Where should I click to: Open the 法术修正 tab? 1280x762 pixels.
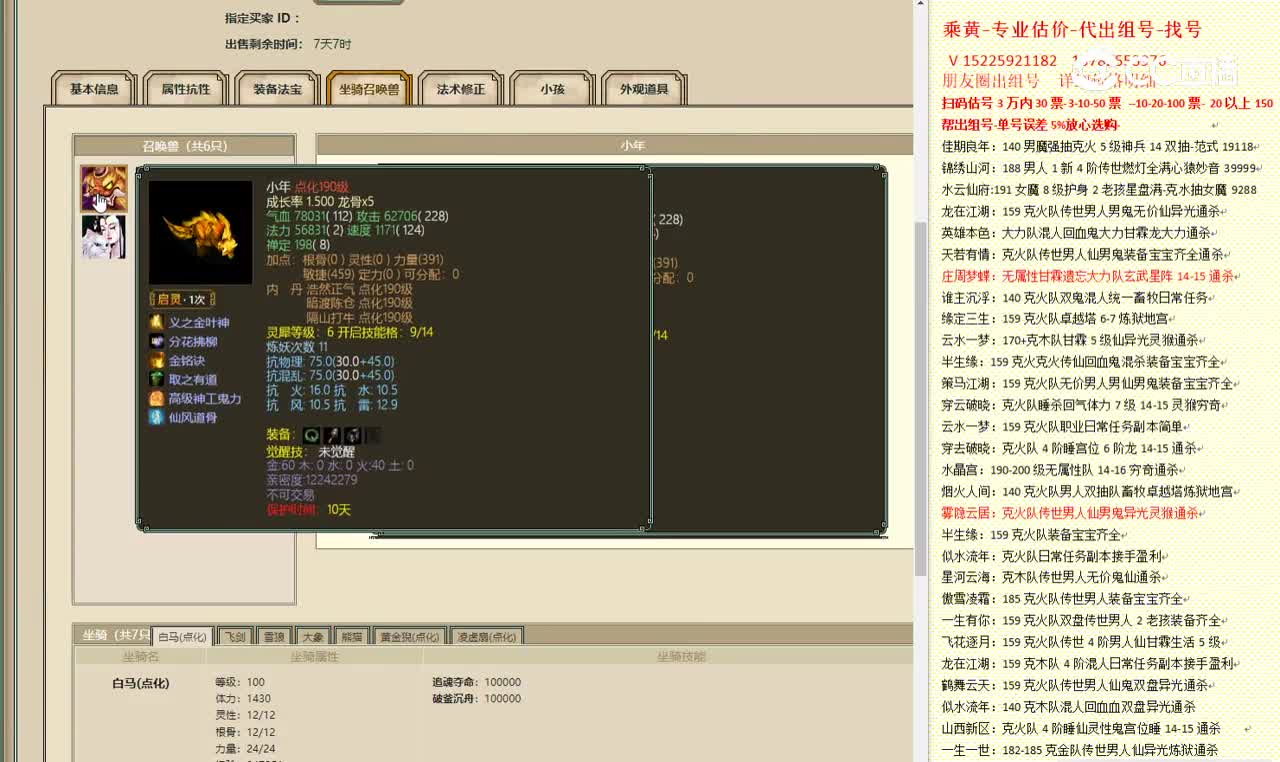click(x=461, y=89)
